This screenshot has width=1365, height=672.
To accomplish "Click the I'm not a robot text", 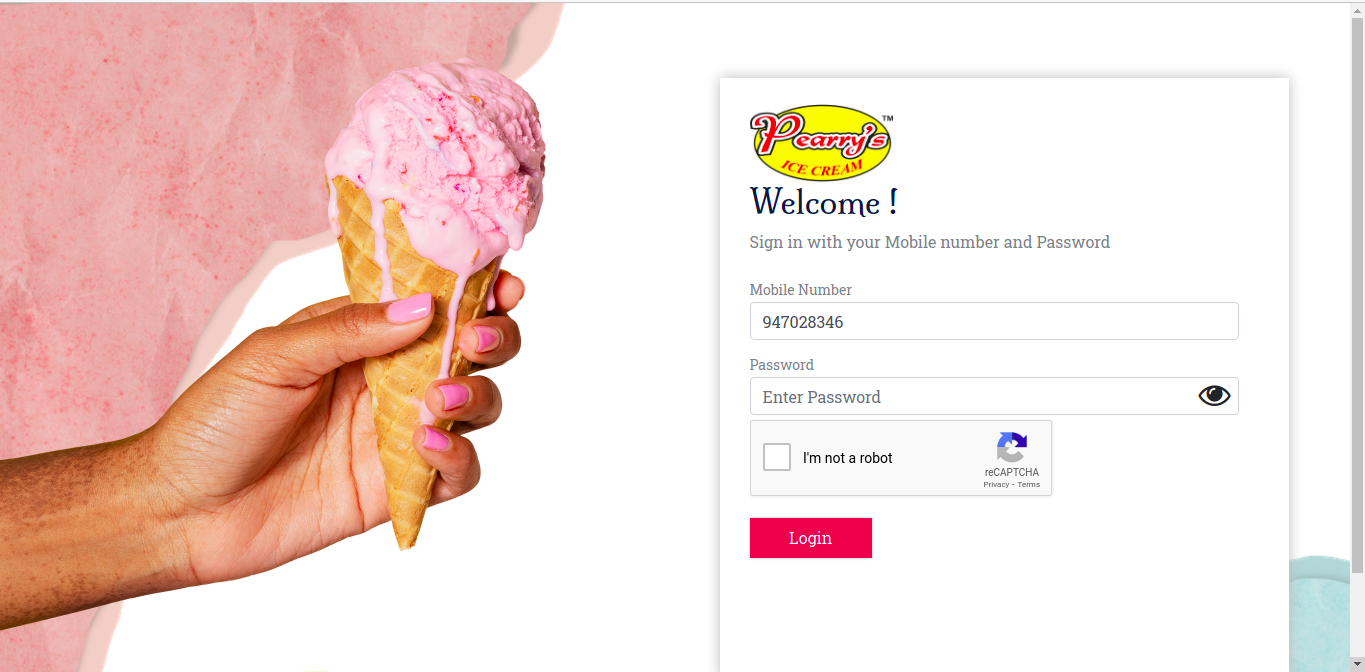I will click(x=848, y=458).
